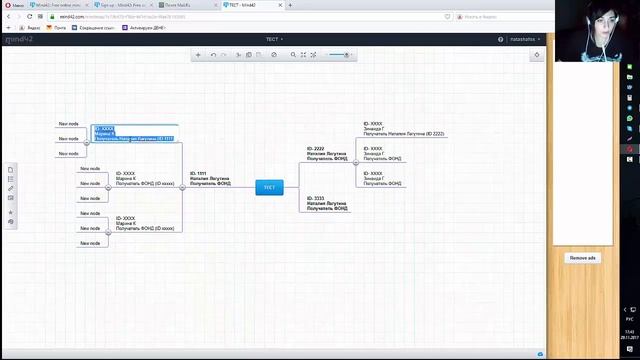The width and height of the screenshot is (640, 360).
Task: Reload the current page
Action: pos(29,17)
